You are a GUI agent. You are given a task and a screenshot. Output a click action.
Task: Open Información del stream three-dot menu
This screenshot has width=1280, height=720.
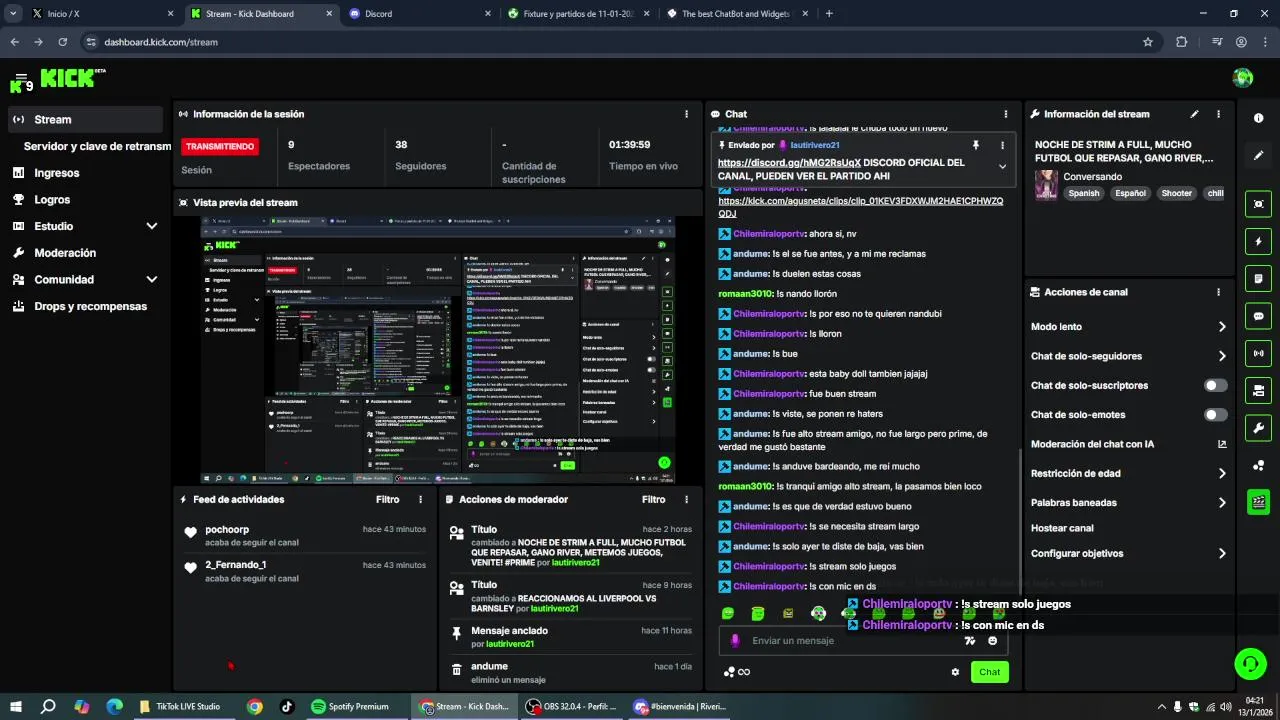(1218, 114)
